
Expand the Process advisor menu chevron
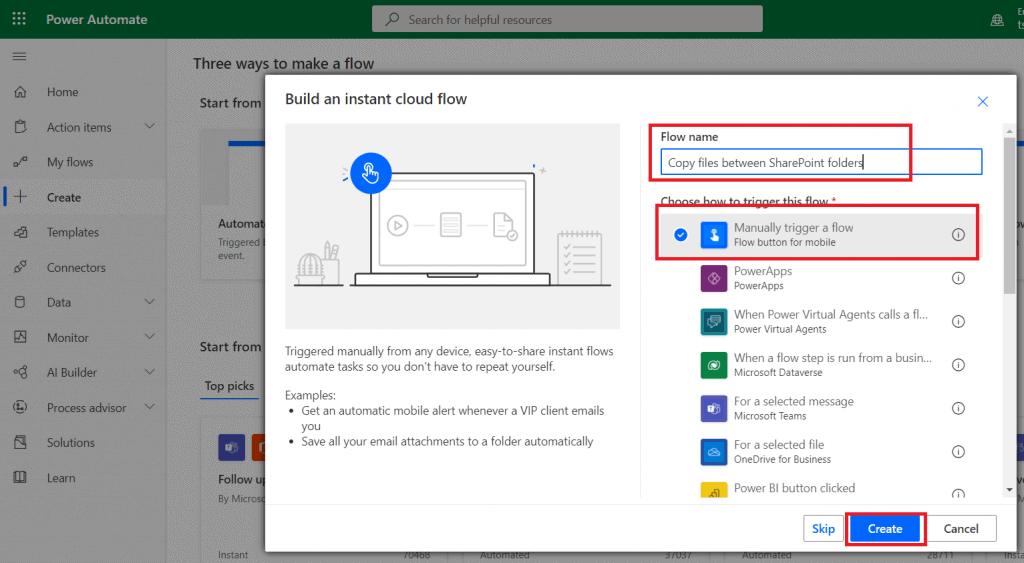coord(150,407)
